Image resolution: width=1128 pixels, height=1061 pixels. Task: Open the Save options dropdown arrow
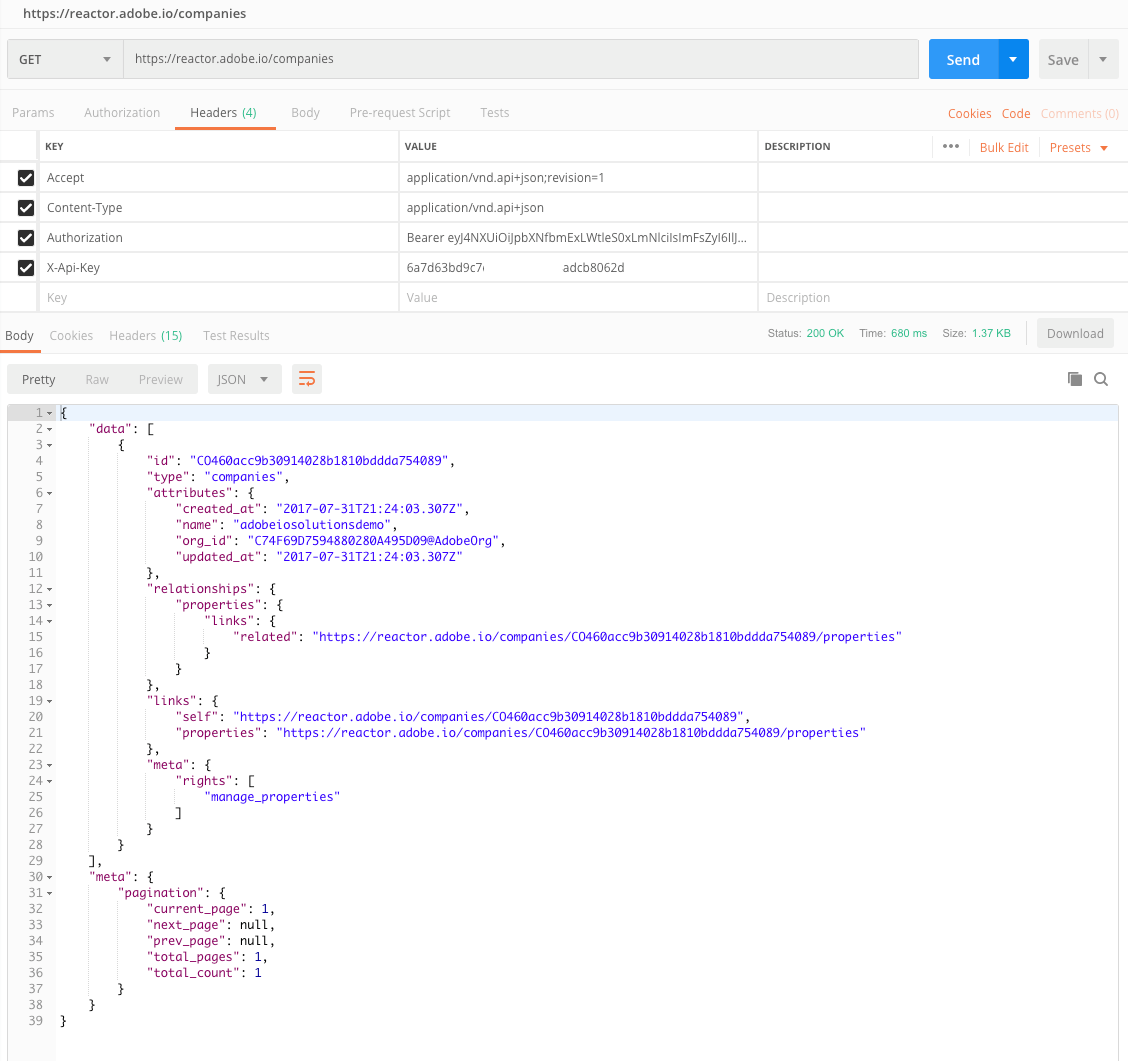[1103, 59]
